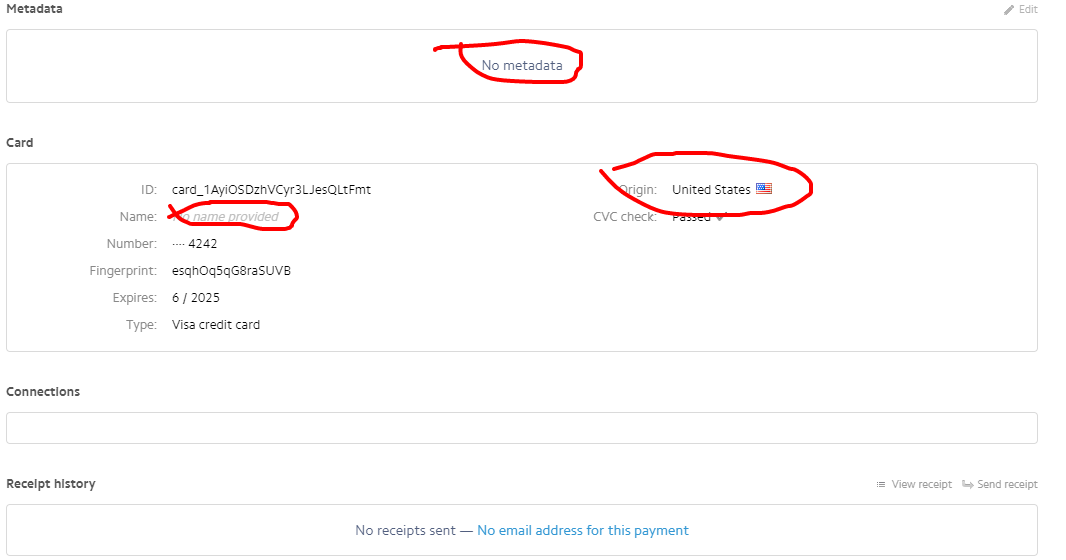Click the arrow icon beside Send receipt
The height and width of the screenshot is (560, 1066).
pos(968,485)
